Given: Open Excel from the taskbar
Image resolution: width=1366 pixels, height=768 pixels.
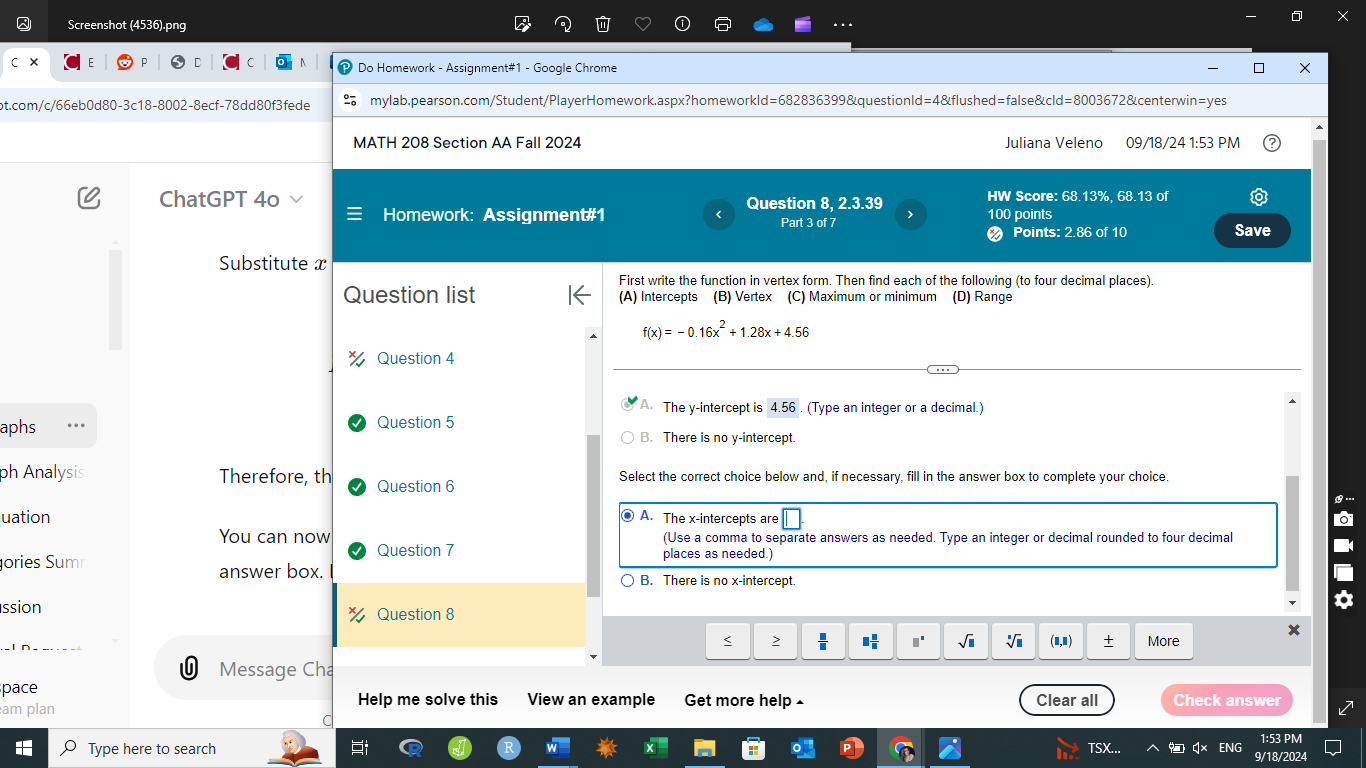Looking at the screenshot, I should [655, 748].
